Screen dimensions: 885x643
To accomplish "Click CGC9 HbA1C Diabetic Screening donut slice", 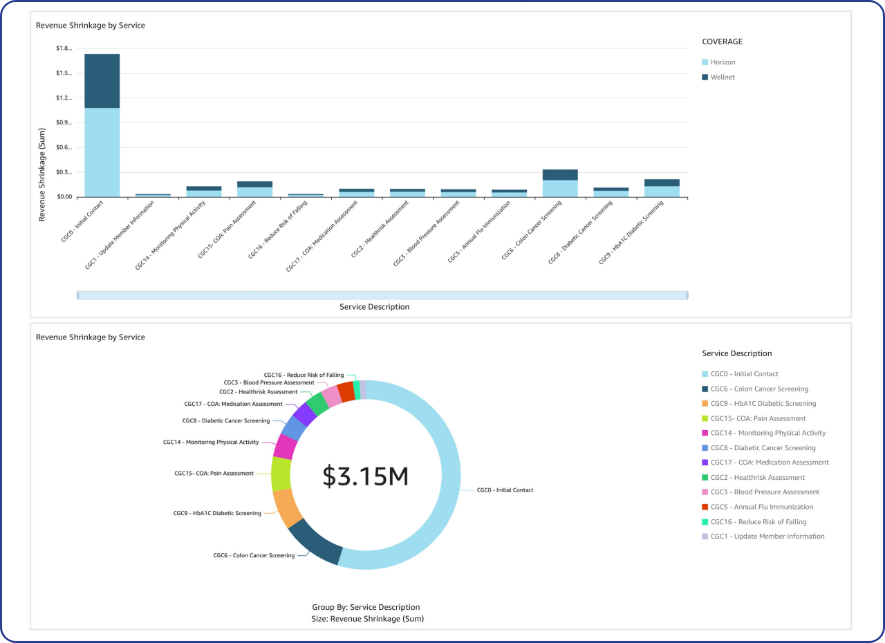I will coord(288,507).
